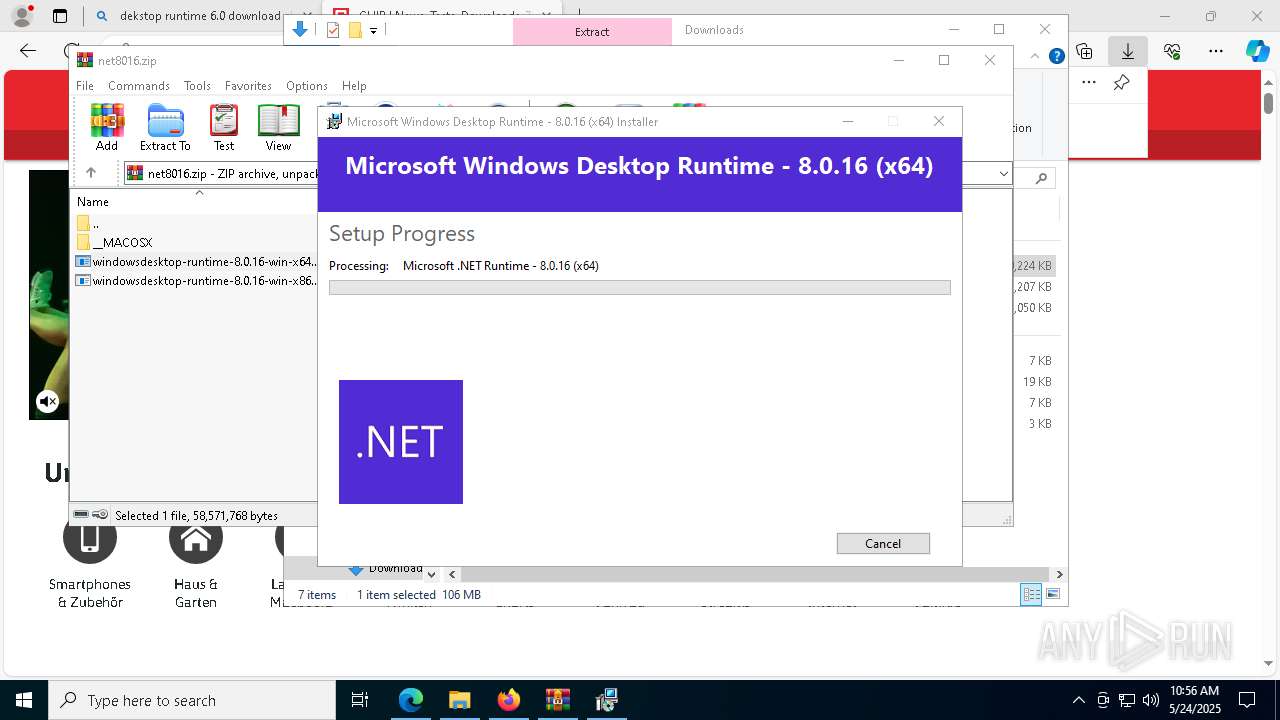This screenshot has width=1280, height=720.
Task: Unmute the video on the webpage
Action: point(47,402)
